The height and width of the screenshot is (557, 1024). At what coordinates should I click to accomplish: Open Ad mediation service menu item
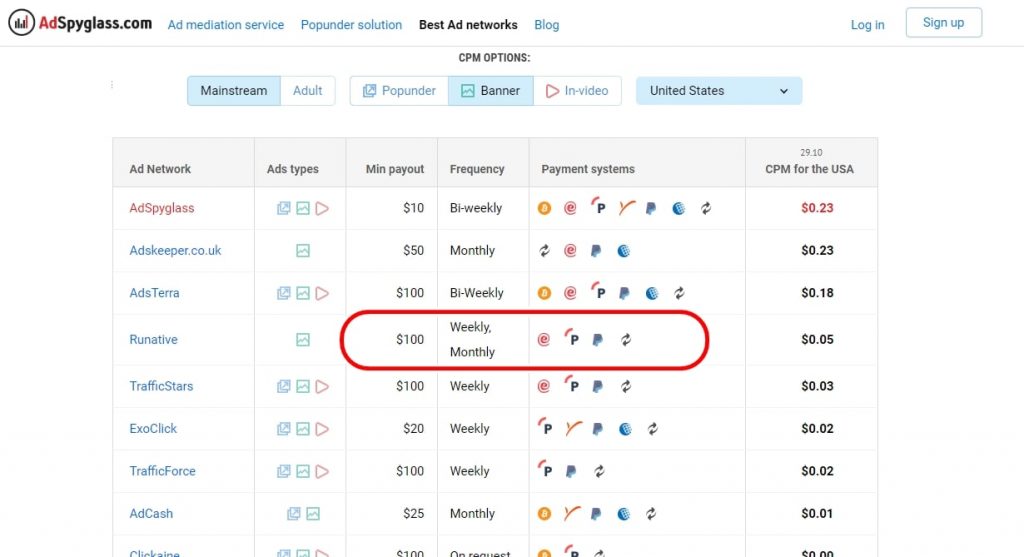(x=226, y=25)
